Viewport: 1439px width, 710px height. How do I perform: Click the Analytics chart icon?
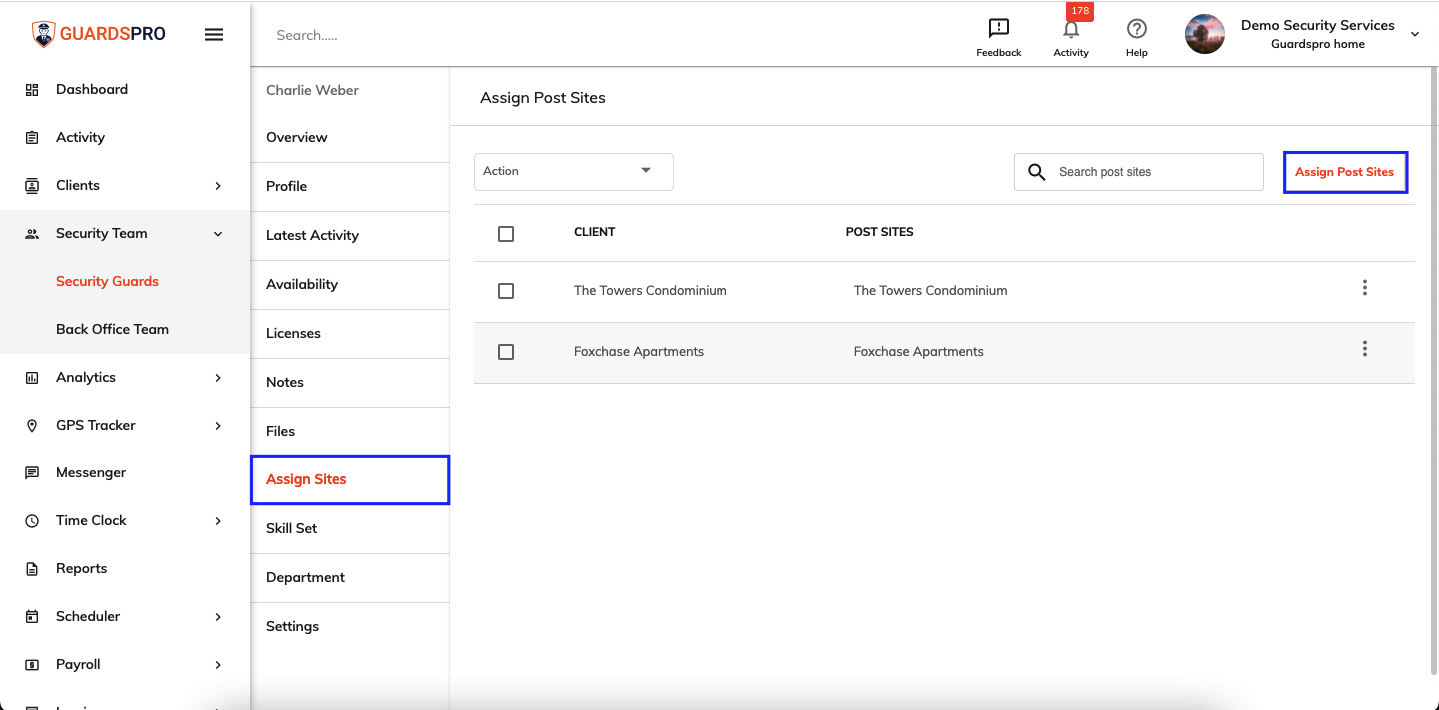(x=32, y=378)
